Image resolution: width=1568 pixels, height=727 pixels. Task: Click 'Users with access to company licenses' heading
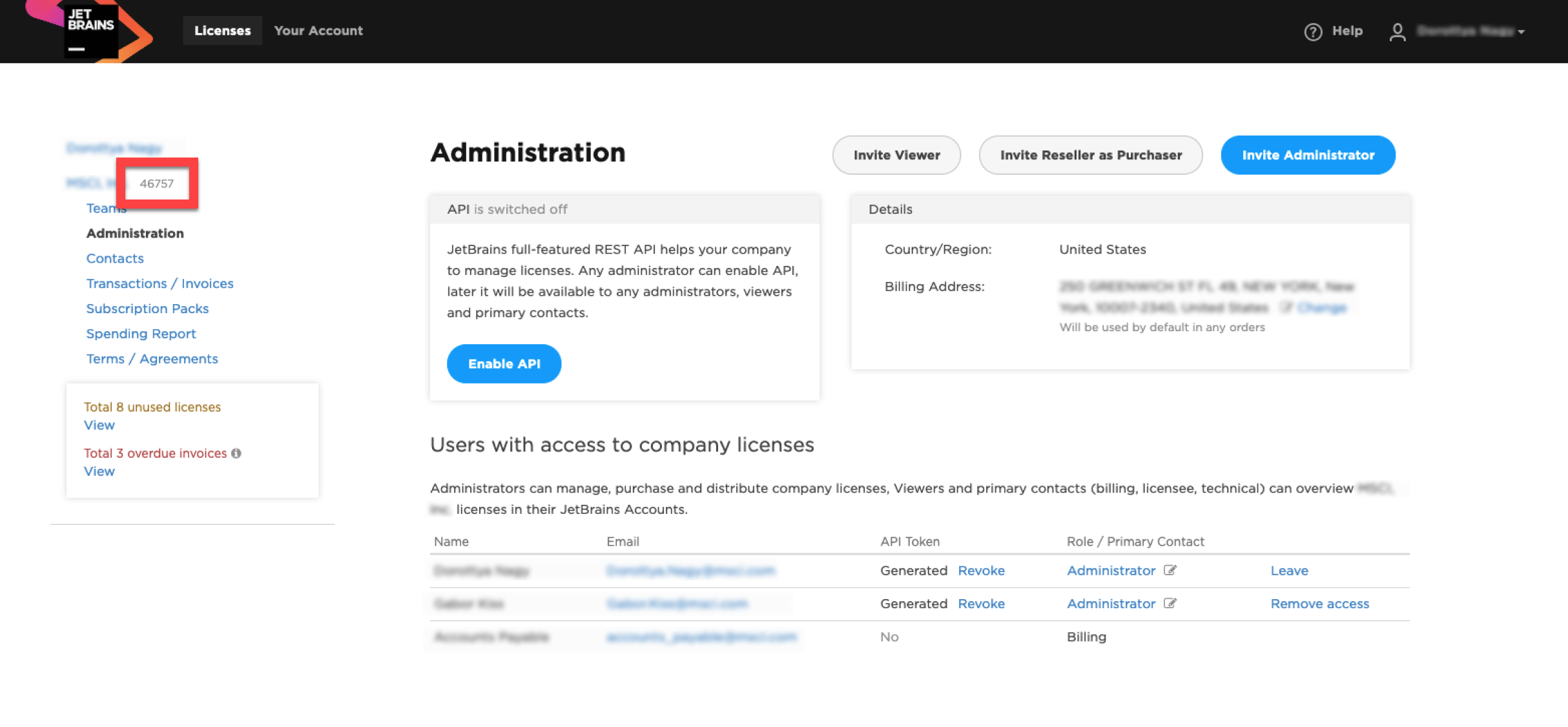click(x=622, y=445)
